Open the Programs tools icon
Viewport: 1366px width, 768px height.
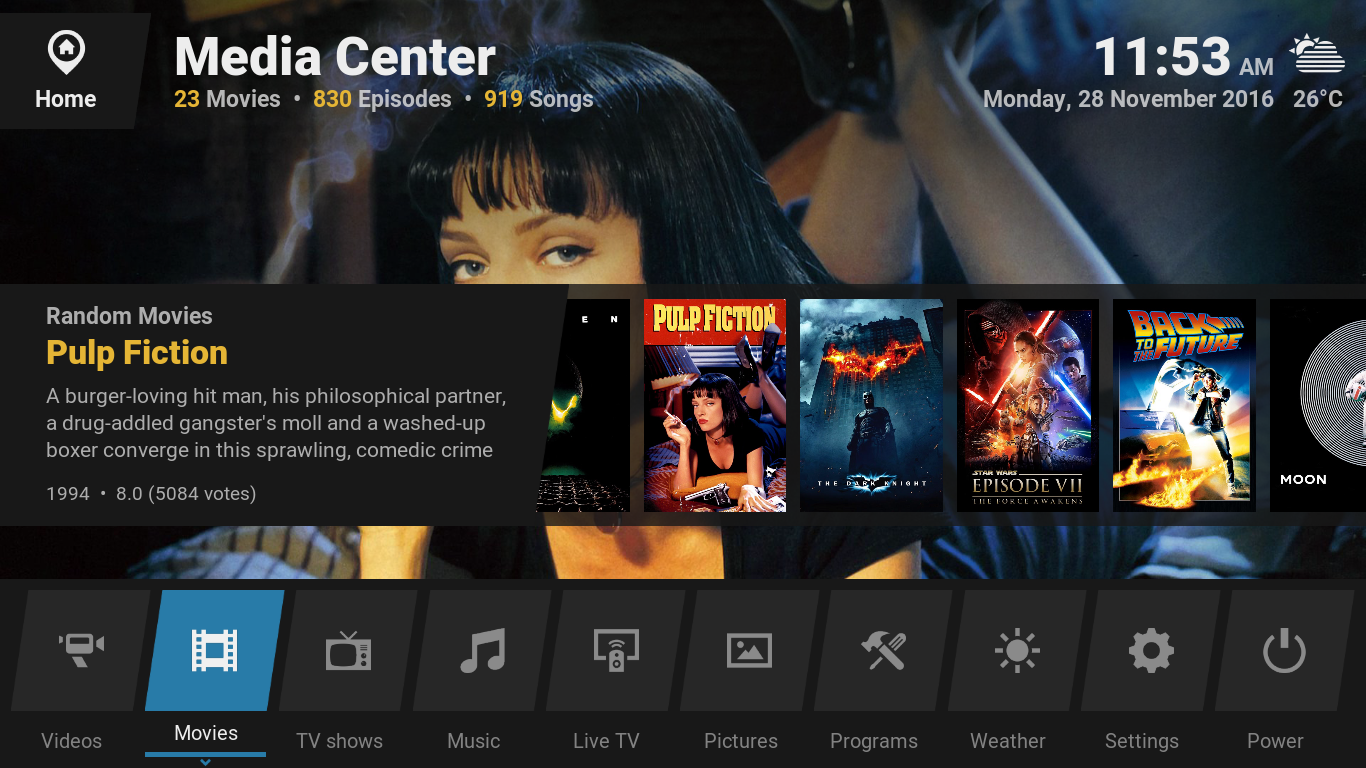pyautogui.click(x=883, y=651)
